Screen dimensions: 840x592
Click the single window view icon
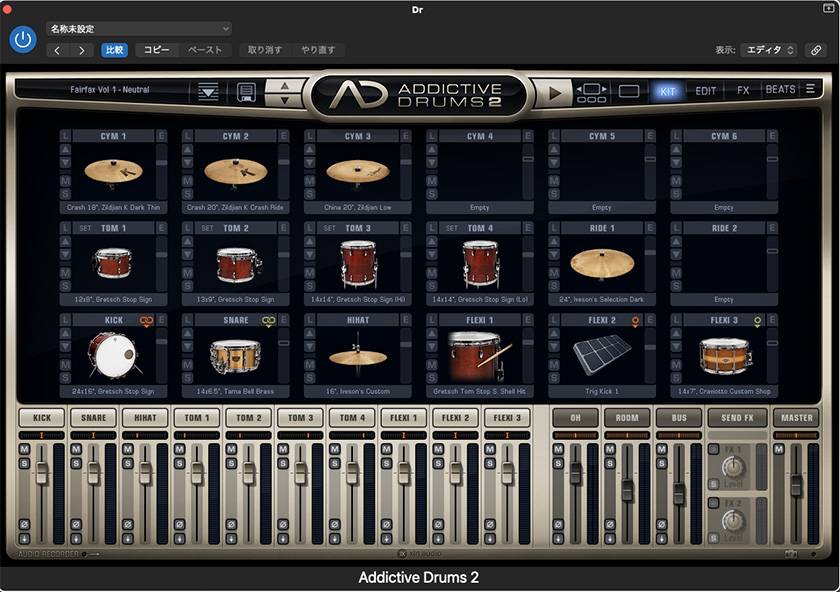coord(629,91)
